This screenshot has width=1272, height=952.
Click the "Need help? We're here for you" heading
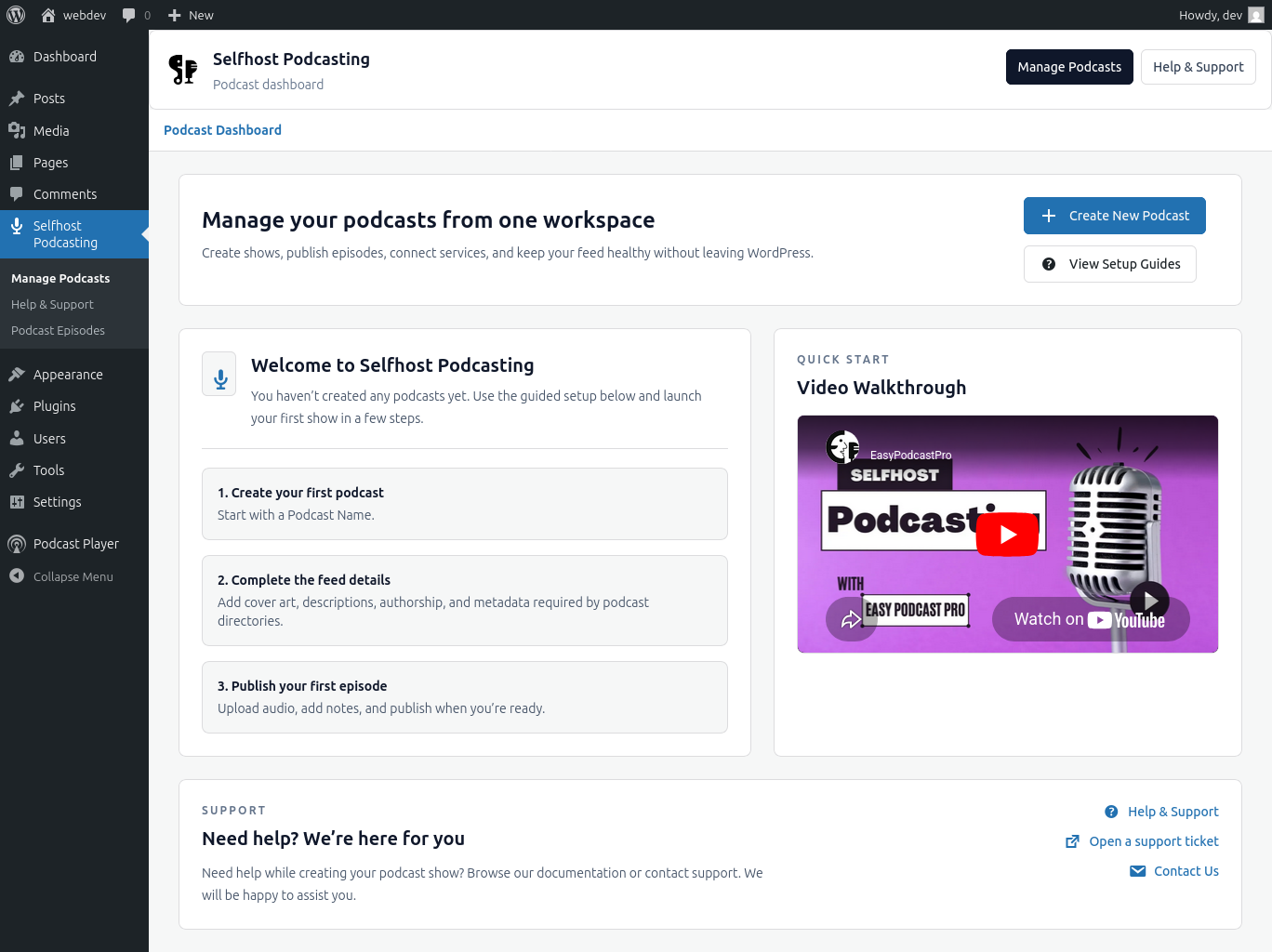pos(333,839)
